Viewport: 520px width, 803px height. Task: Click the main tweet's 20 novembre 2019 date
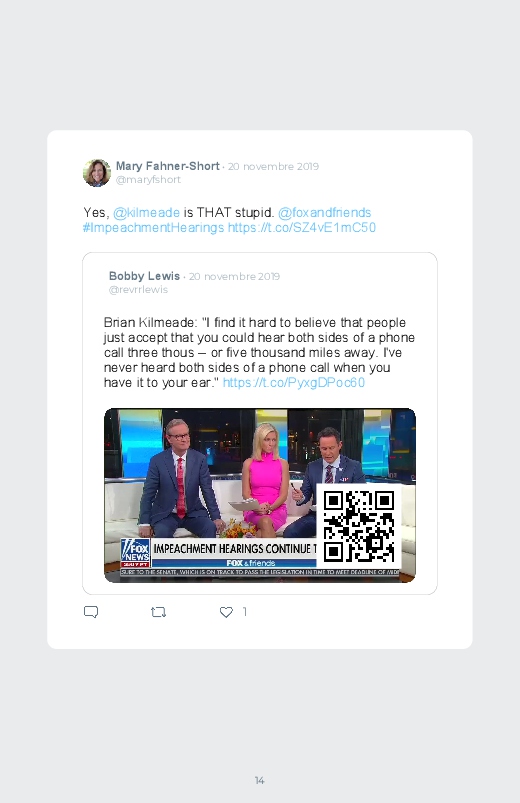tap(273, 166)
